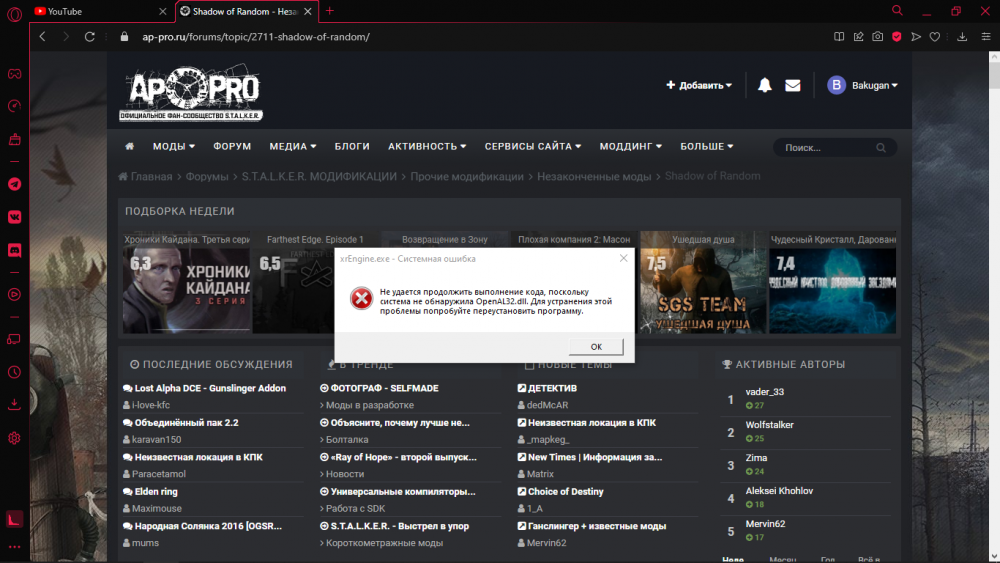Open notifications bell on AP-PRO
The height and width of the screenshot is (563, 1000).
[764, 85]
